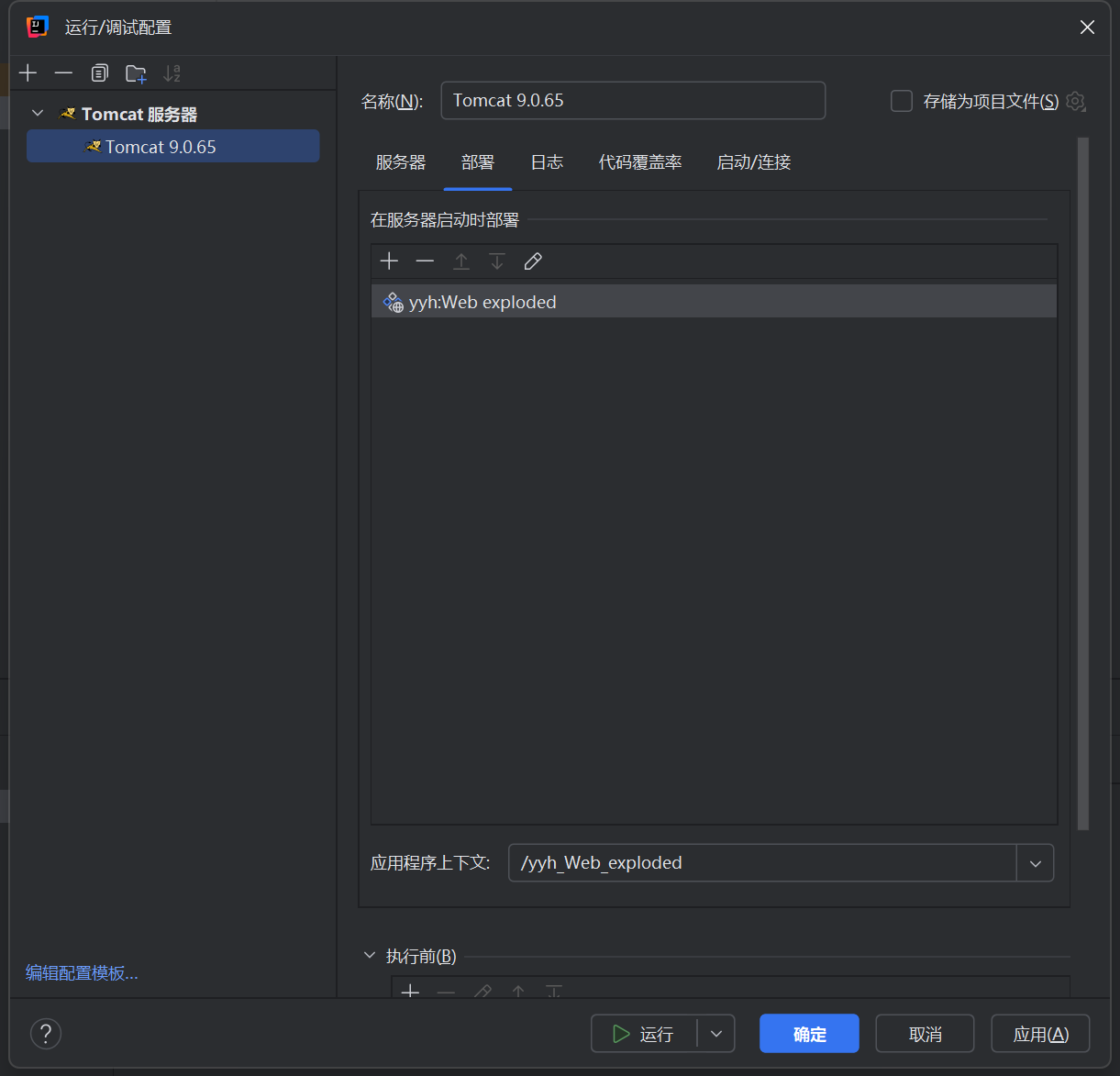Remove the selected run configuration
Viewport: 1120px width, 1076px height.
[63, 72]
